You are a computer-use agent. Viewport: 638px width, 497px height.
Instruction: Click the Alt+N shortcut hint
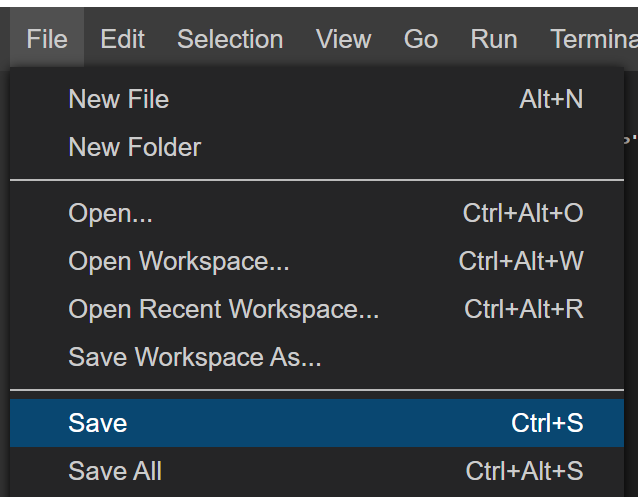click(551, 99)
